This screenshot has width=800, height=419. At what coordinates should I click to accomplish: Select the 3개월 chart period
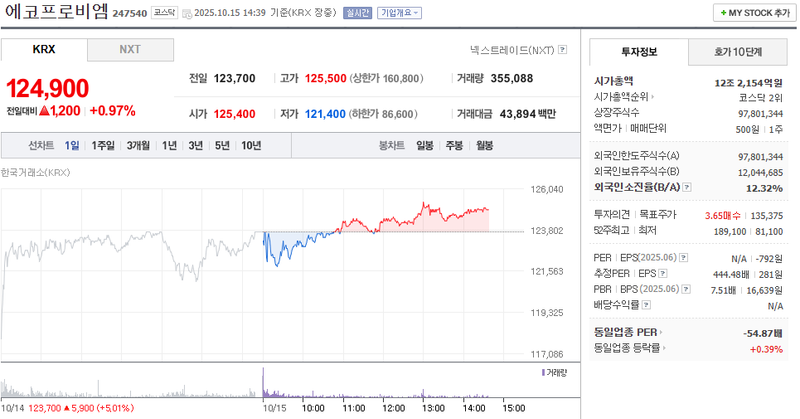(x=138, y=145)
